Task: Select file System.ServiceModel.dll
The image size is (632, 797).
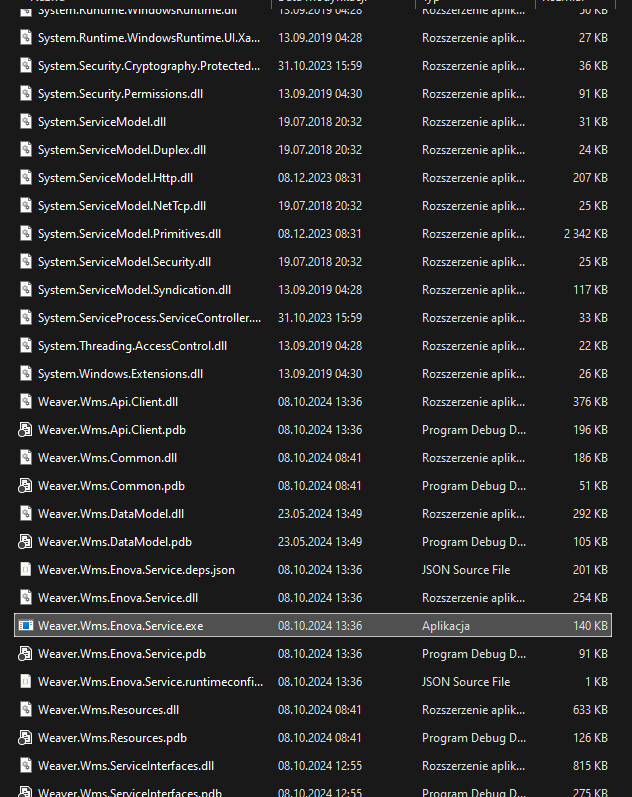Action: click(x=102, y=122)
